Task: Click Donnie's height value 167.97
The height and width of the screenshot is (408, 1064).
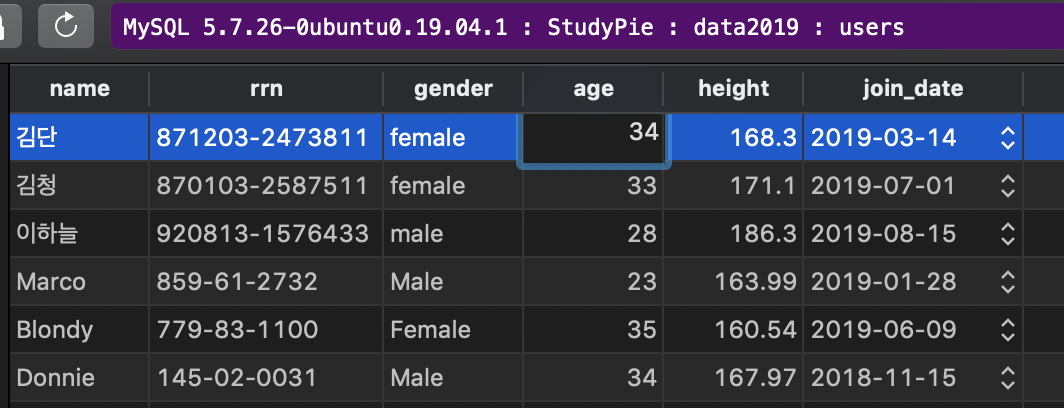Action: (x=755, y=378)
